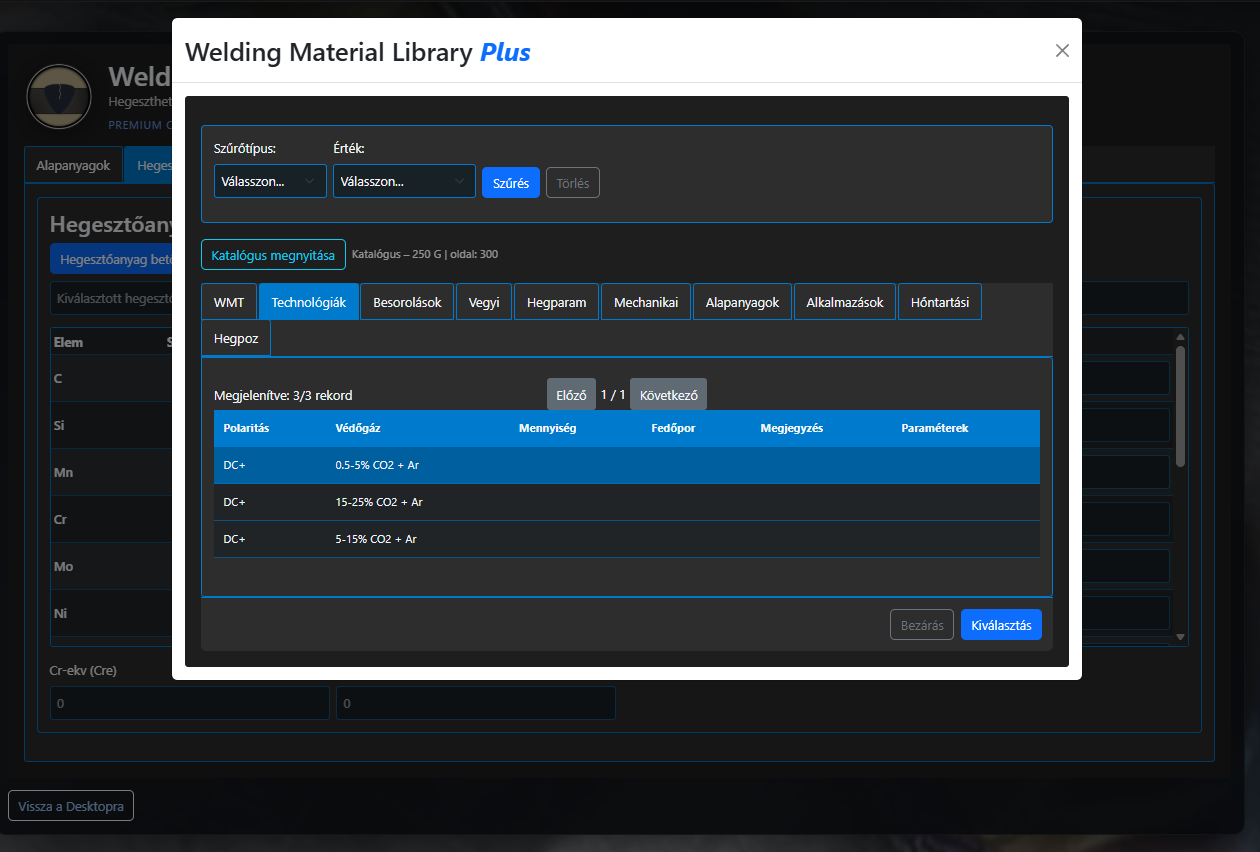The image size is (1260, 852).
Task: Select the Mechanikai tab
Action: (646, 302)
